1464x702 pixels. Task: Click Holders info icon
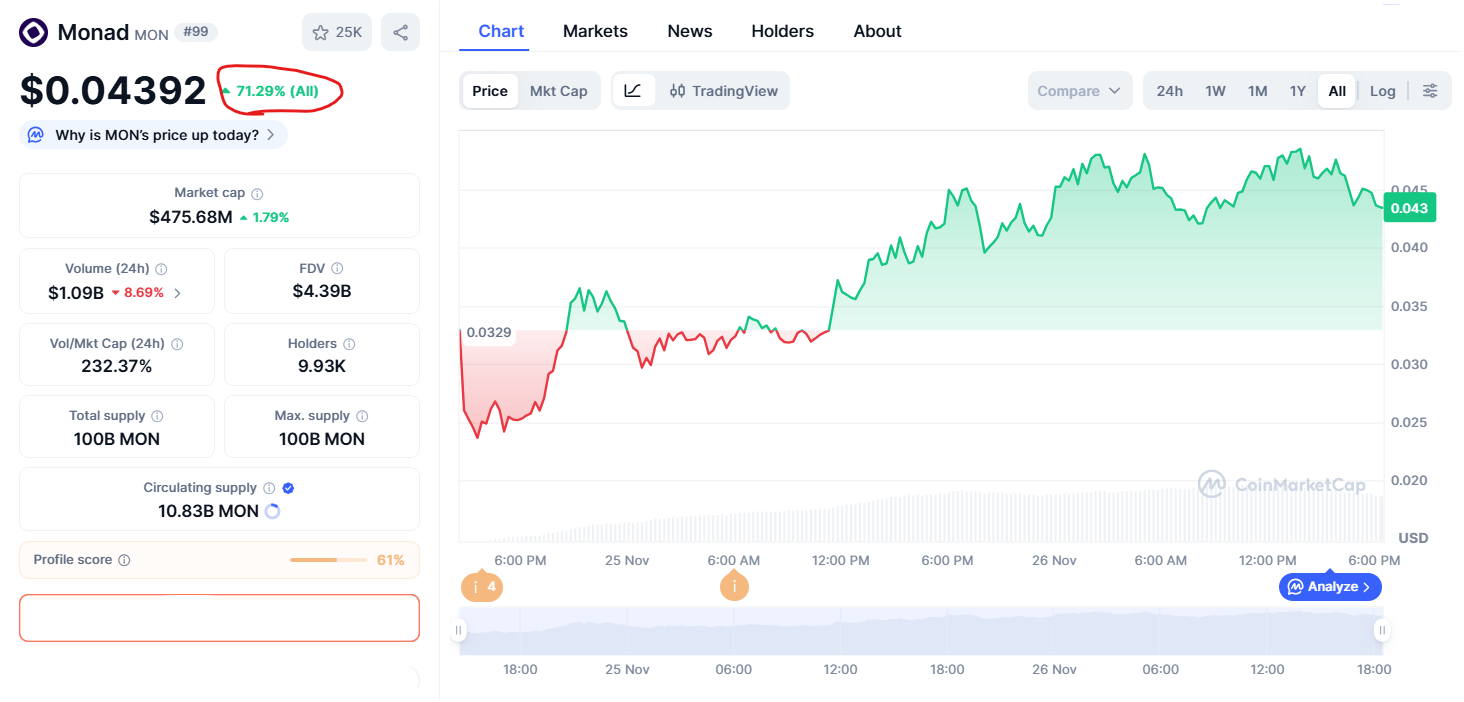(349, 344)
